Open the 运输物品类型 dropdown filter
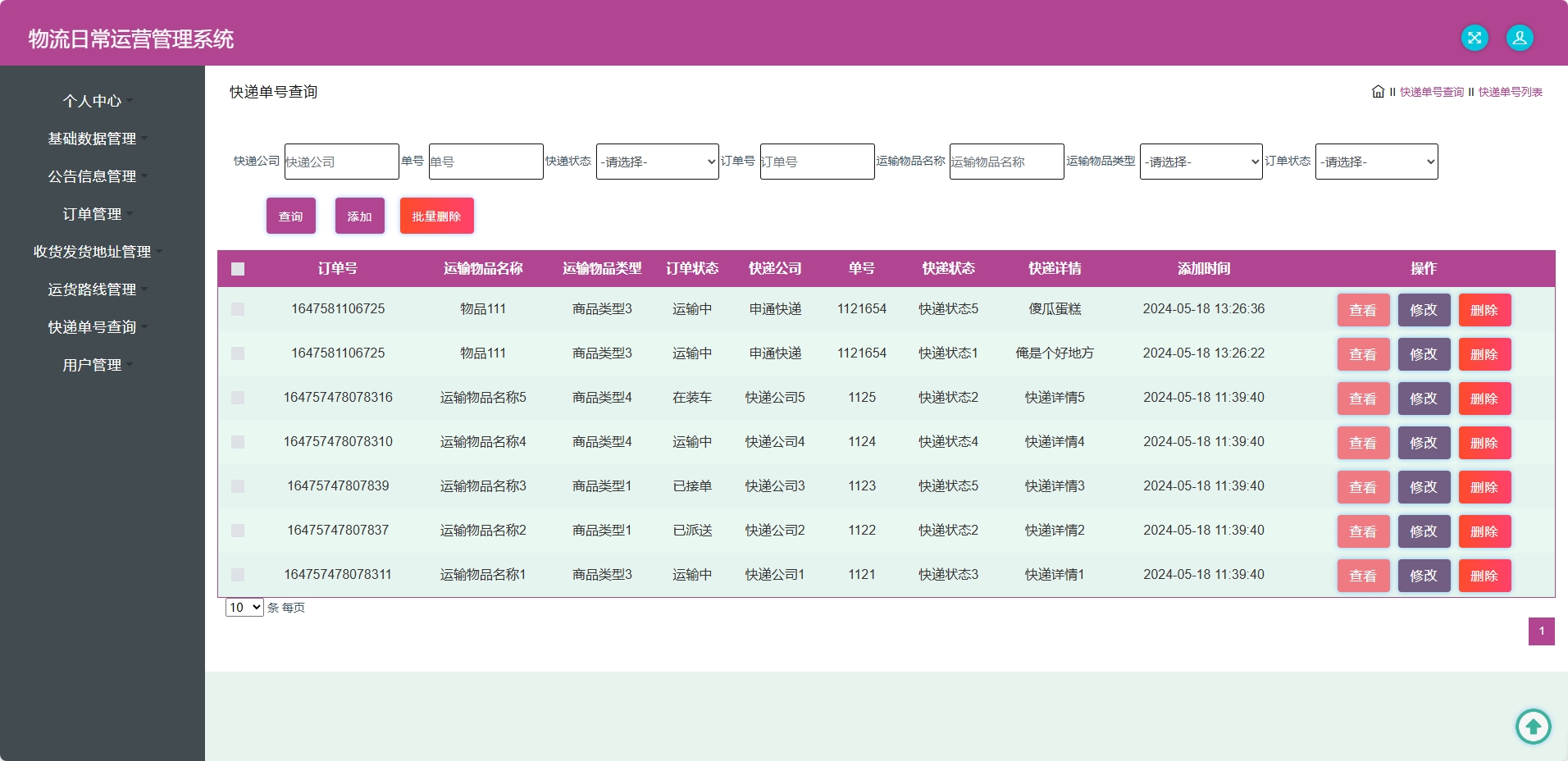 tap(1201, 162)
